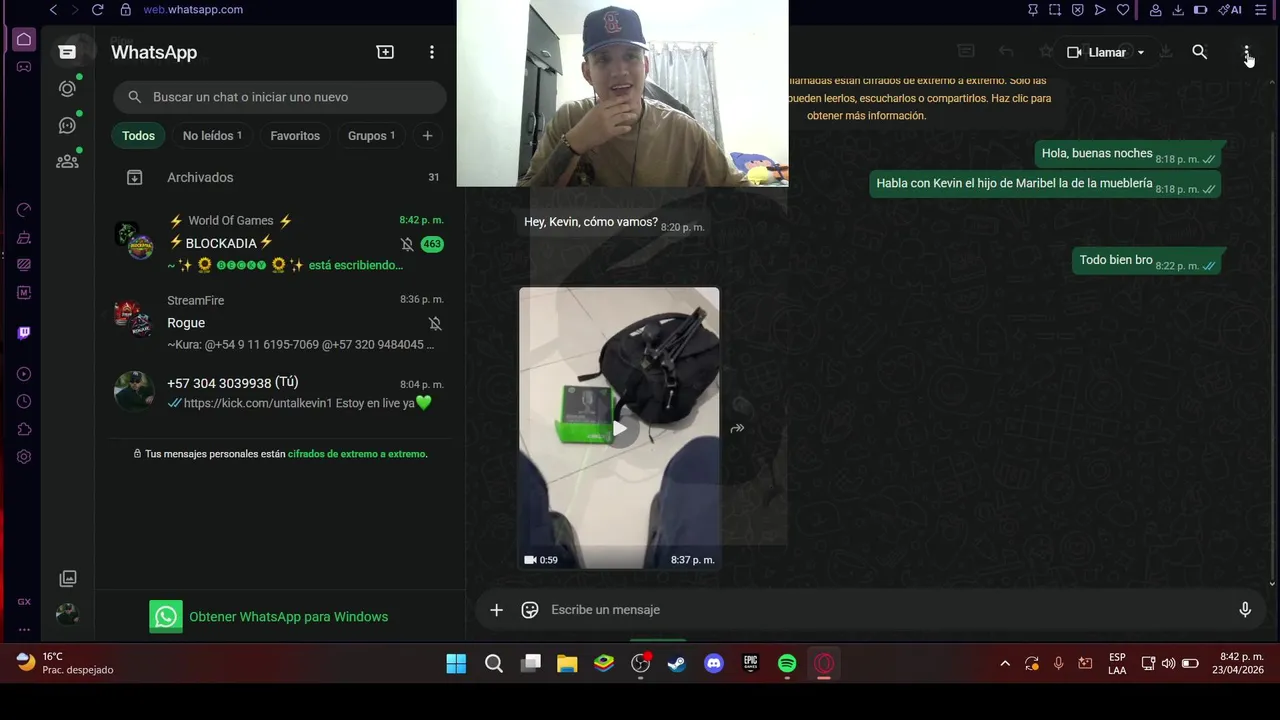Open the Communities sidebar icon
Image resolution: width=1280 pixels, height=720 pixels.
[67, 161]
